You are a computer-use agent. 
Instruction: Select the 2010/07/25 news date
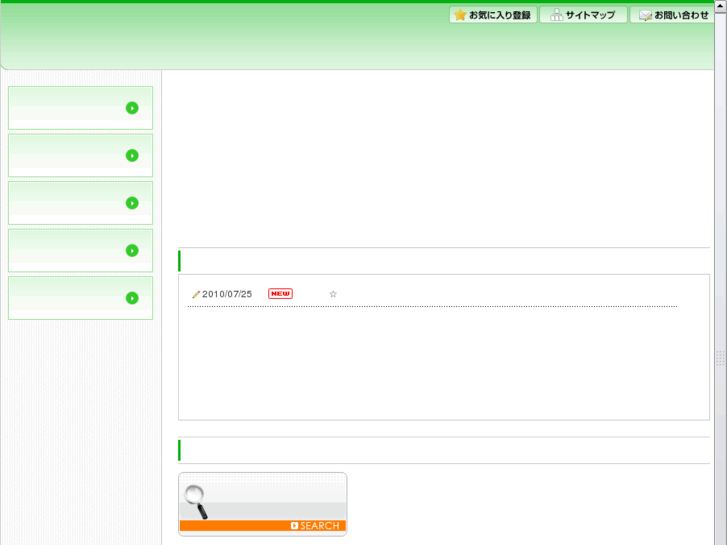227,294
